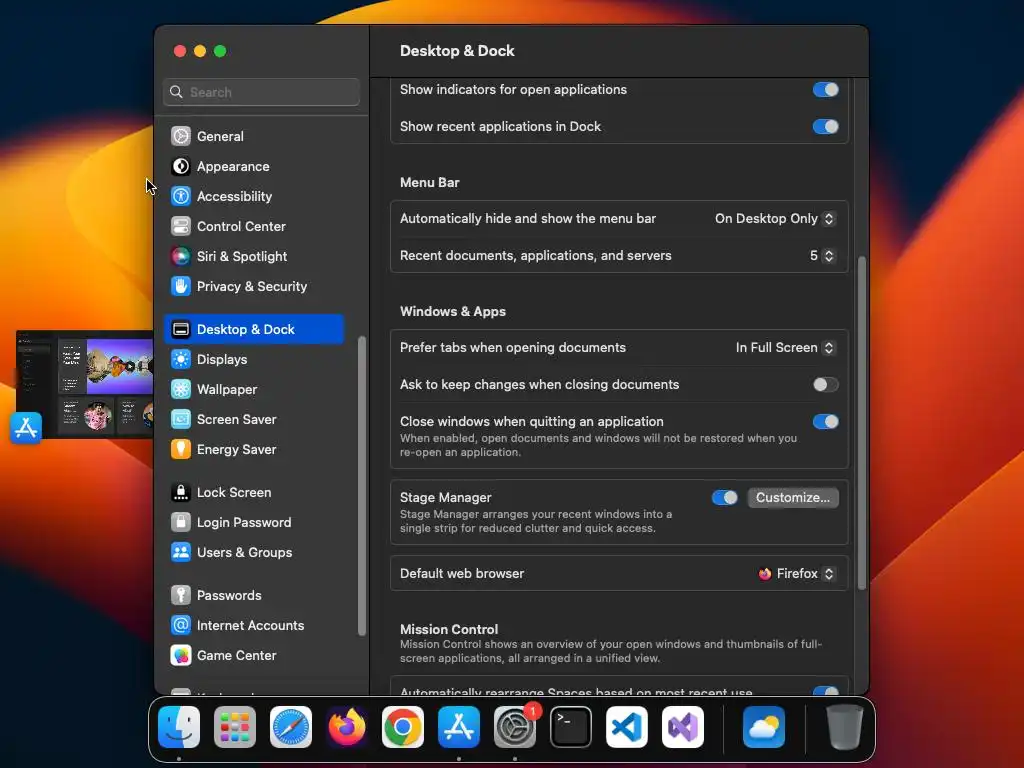The height and width of the screenshot is (768, 1024).
Task: Open Terminal from the Dock
Action: pos(571,727)
